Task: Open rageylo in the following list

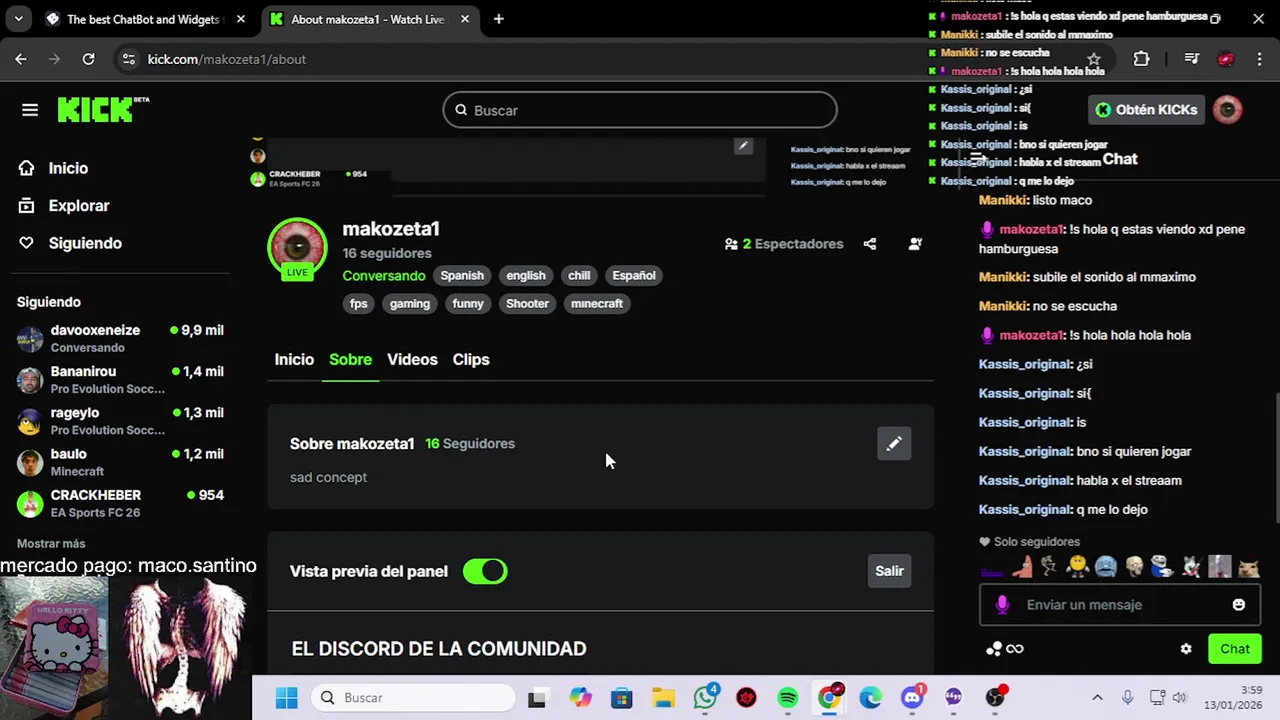Action: [120, 421]
